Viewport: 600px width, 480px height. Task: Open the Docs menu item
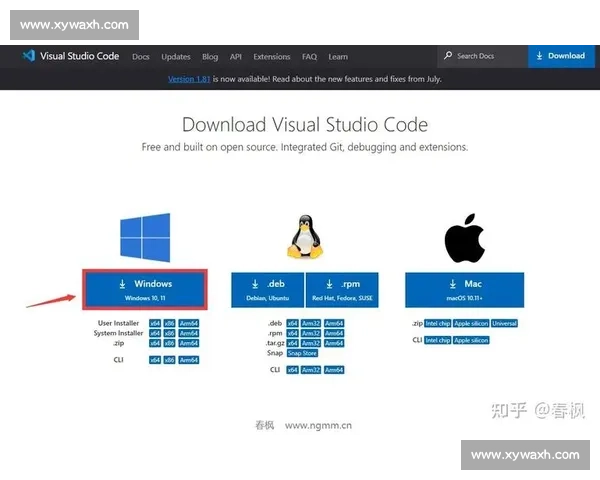click(141, 57)
